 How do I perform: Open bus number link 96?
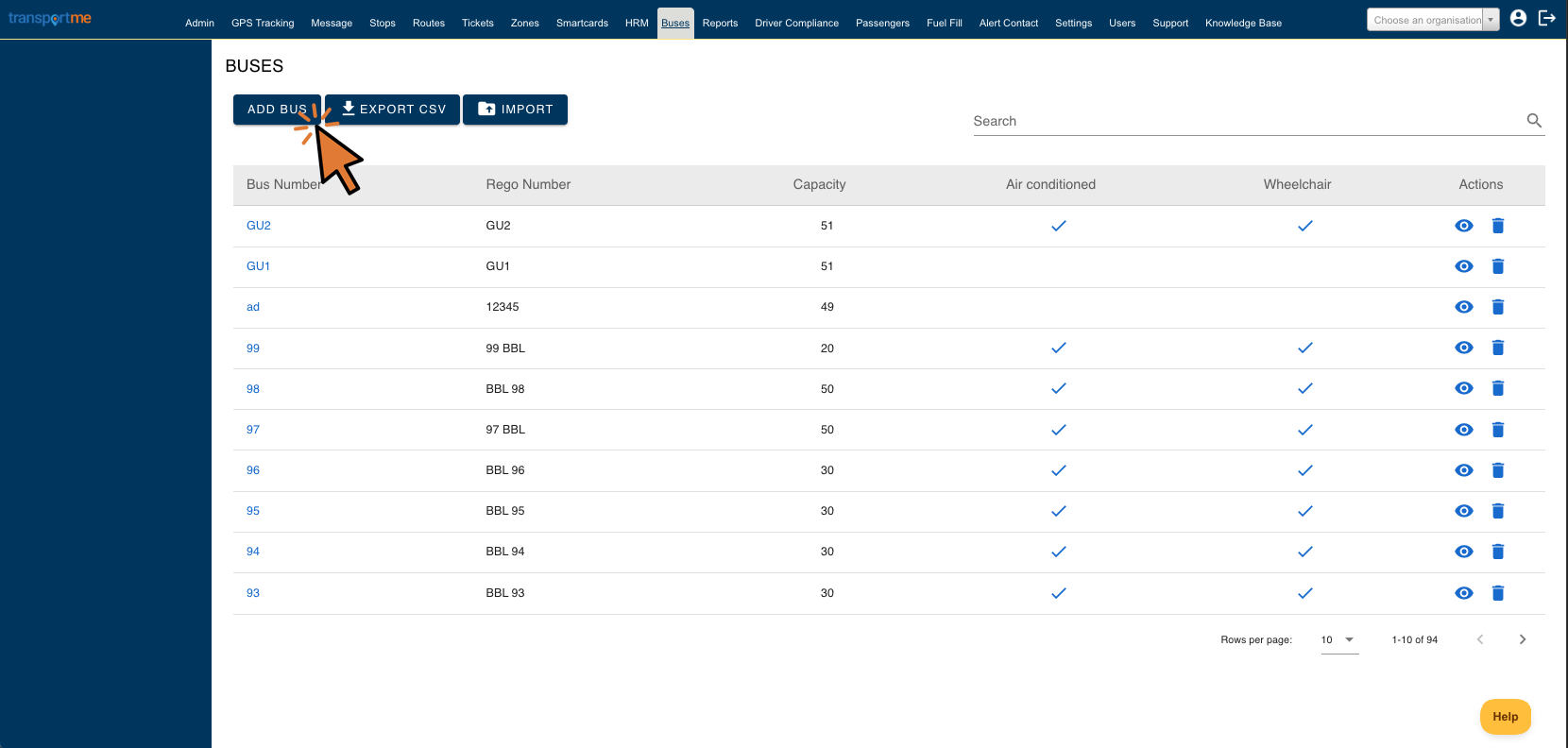click(x=253, y=470)
